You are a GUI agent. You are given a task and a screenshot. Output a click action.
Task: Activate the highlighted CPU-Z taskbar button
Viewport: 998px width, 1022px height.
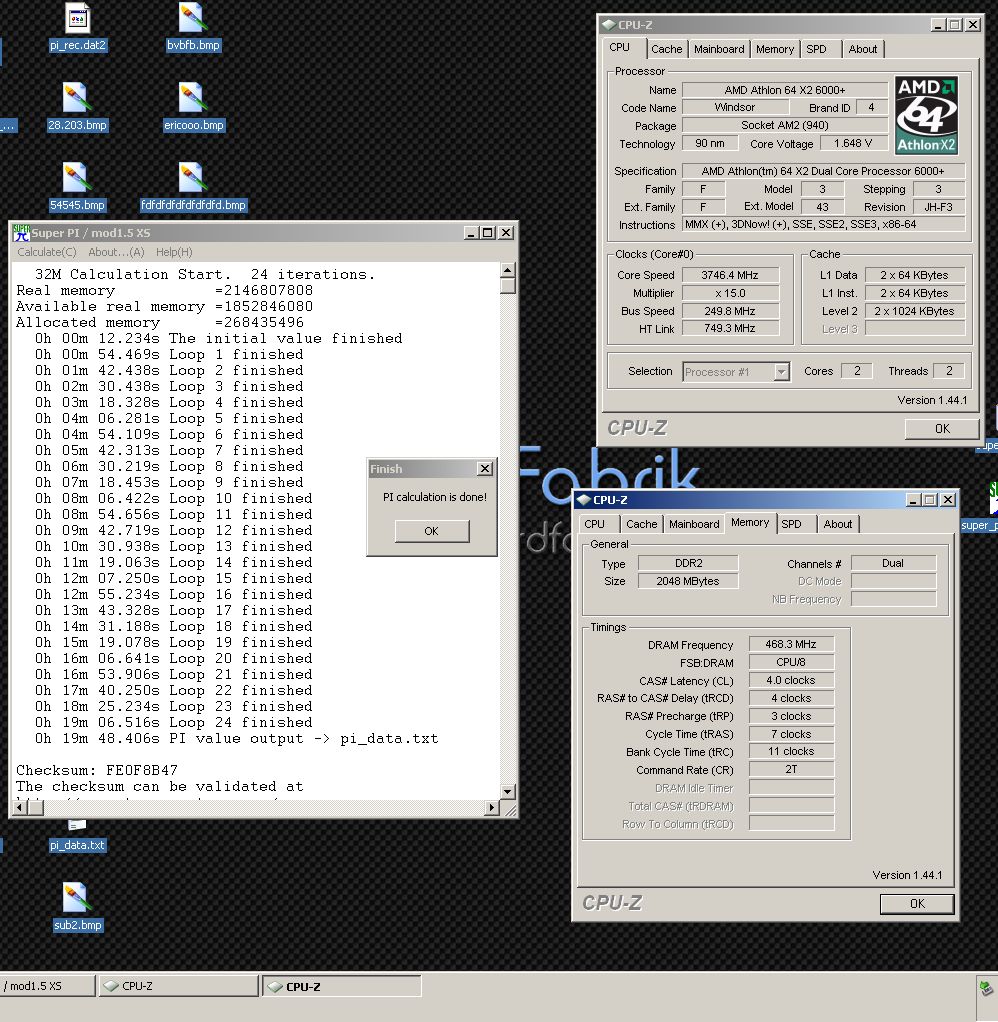(x=342, y=986)
